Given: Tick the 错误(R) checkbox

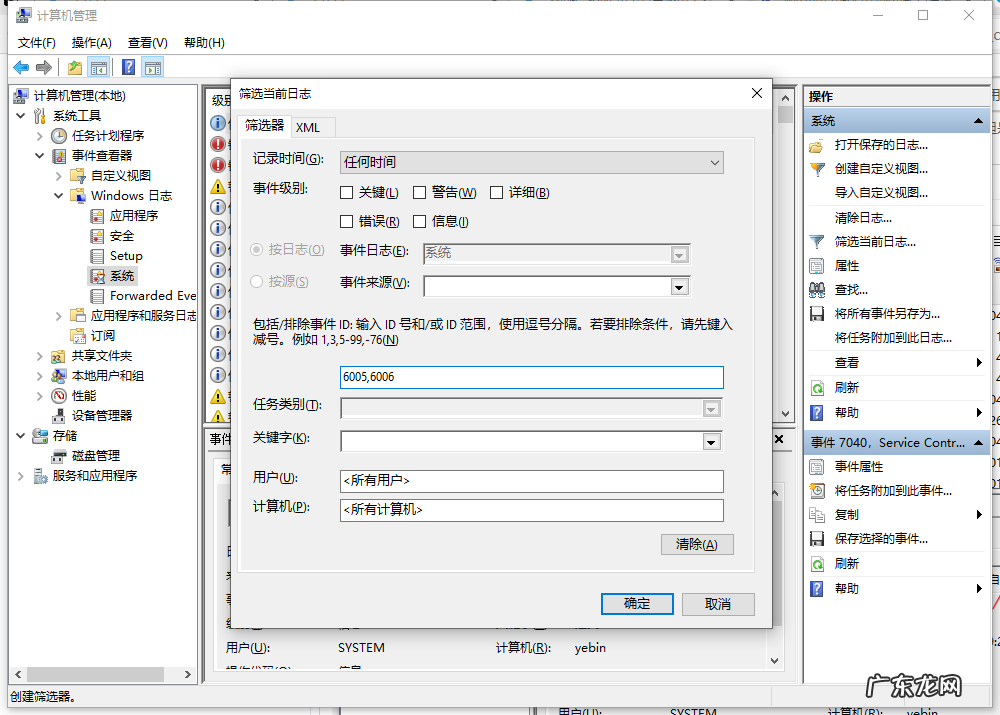Looking at the screenshot, I should tap(347, 222).
